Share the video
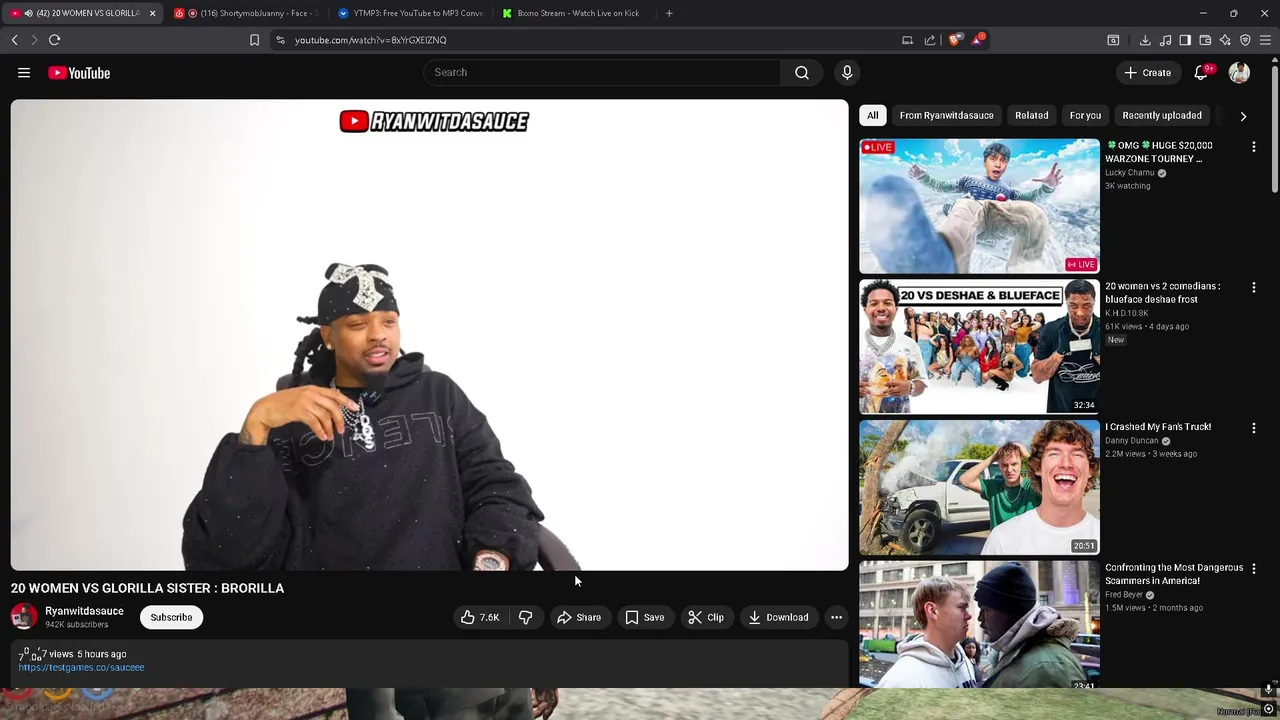The height and width of the screenshot is (720, 1280). pos(579,617)
